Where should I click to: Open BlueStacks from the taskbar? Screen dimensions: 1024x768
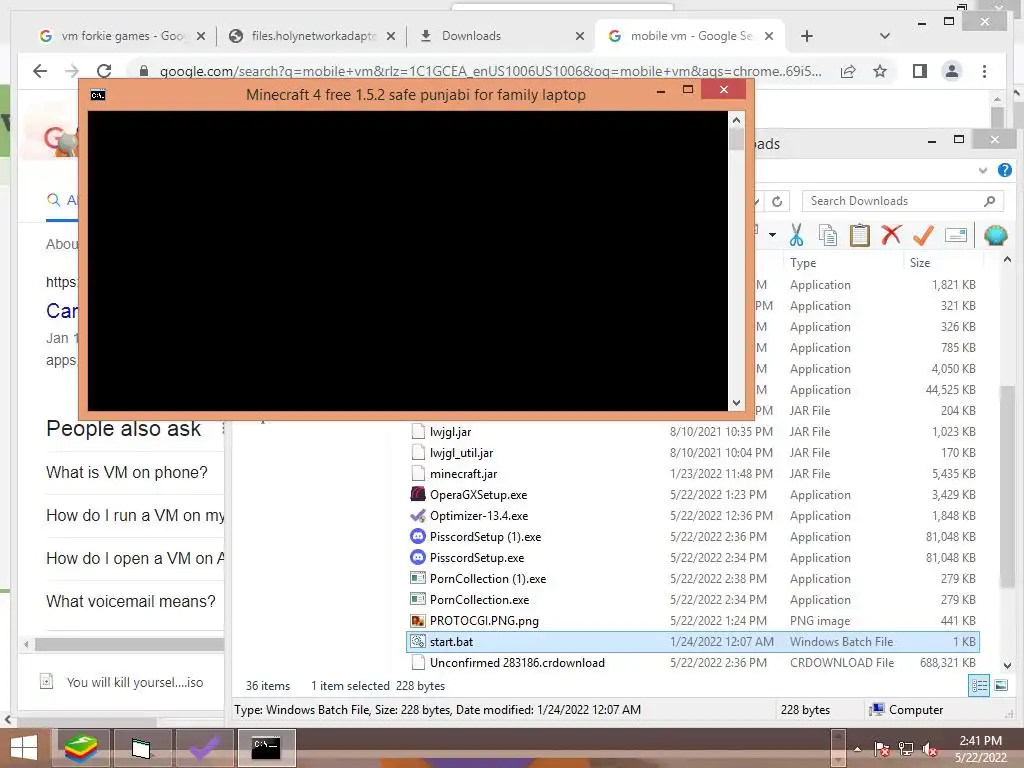pyautogui.click(x=81, y=748)
